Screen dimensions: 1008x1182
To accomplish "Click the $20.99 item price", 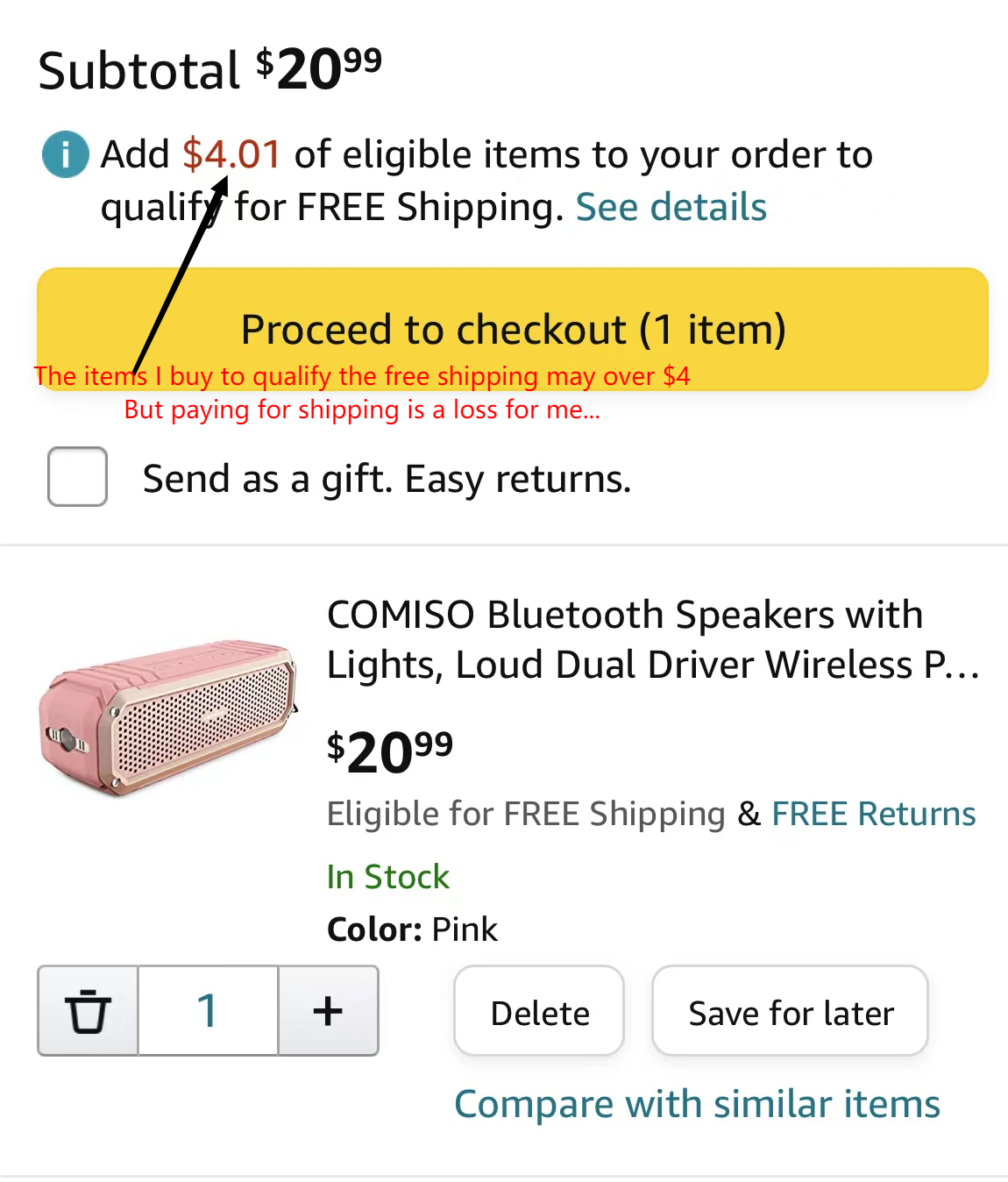I will [390, 752].
